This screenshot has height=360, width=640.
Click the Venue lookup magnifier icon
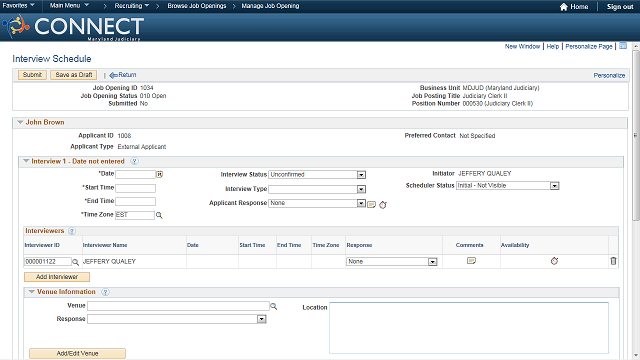pyautogui.click(x=274, y=306)
